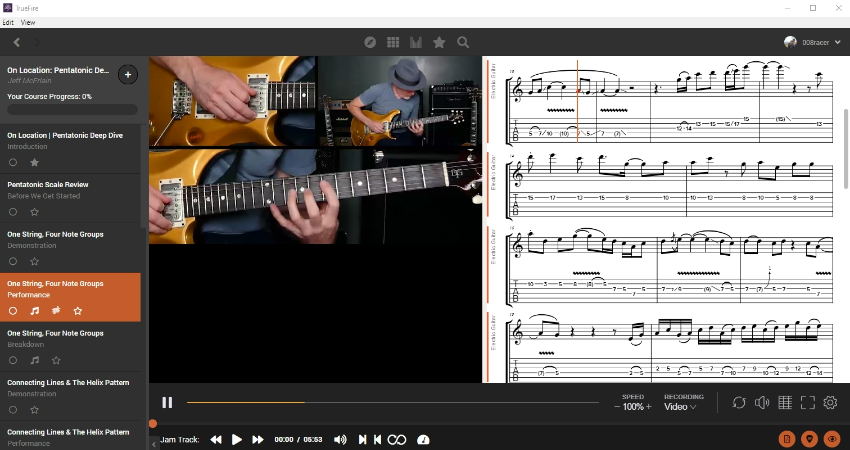Mark Four Note Groups Breakdown complete

(13, 360)
